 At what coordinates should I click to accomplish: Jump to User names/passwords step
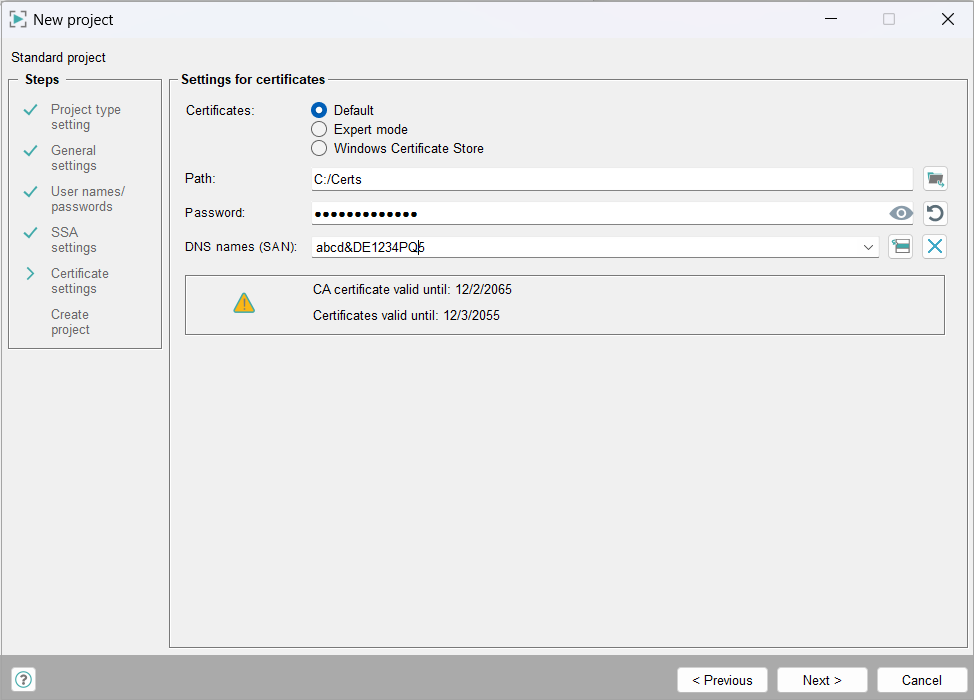pyautogui.click(x=87, y=199)
